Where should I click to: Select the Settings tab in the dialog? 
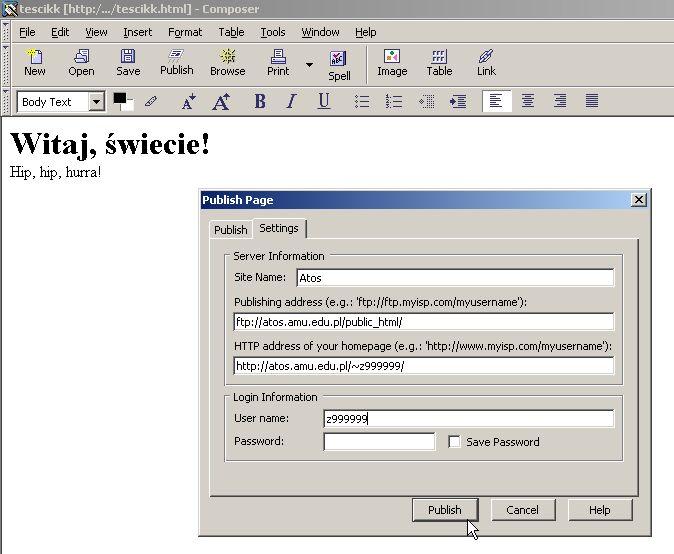pyautogui.click(x=279, y=228)
